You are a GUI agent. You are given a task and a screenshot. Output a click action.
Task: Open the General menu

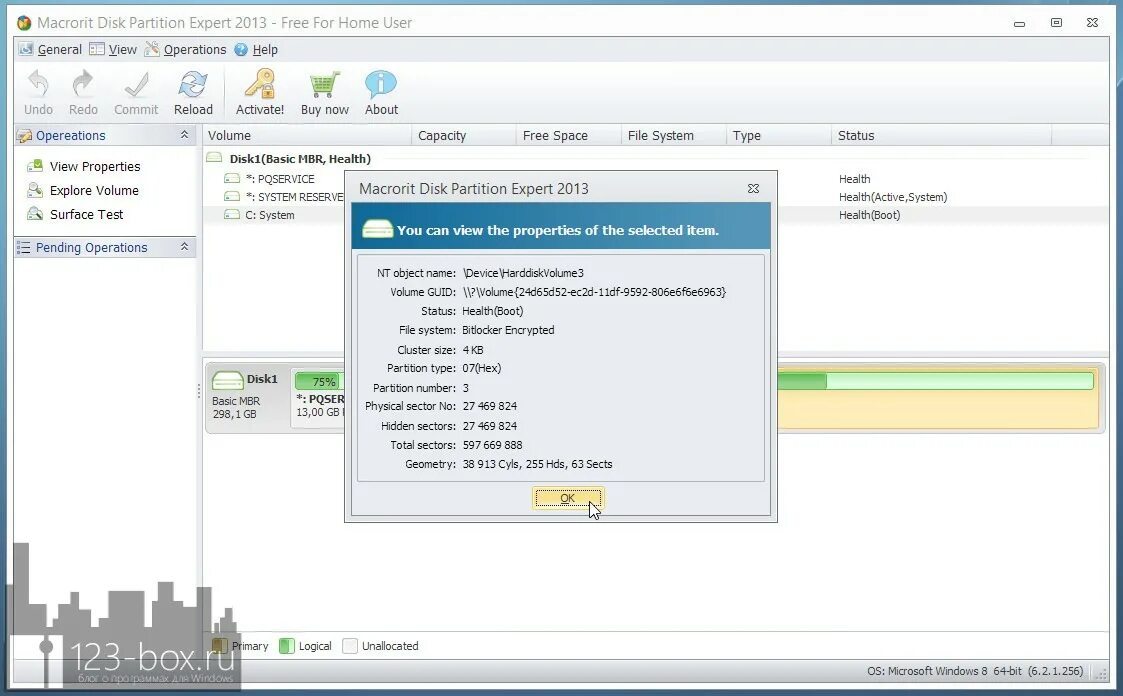(50, 49)
